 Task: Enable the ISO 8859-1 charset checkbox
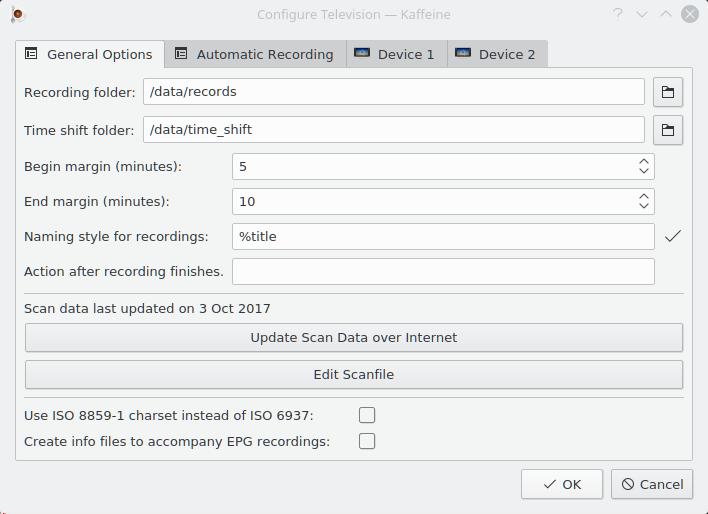click(367, 415)
